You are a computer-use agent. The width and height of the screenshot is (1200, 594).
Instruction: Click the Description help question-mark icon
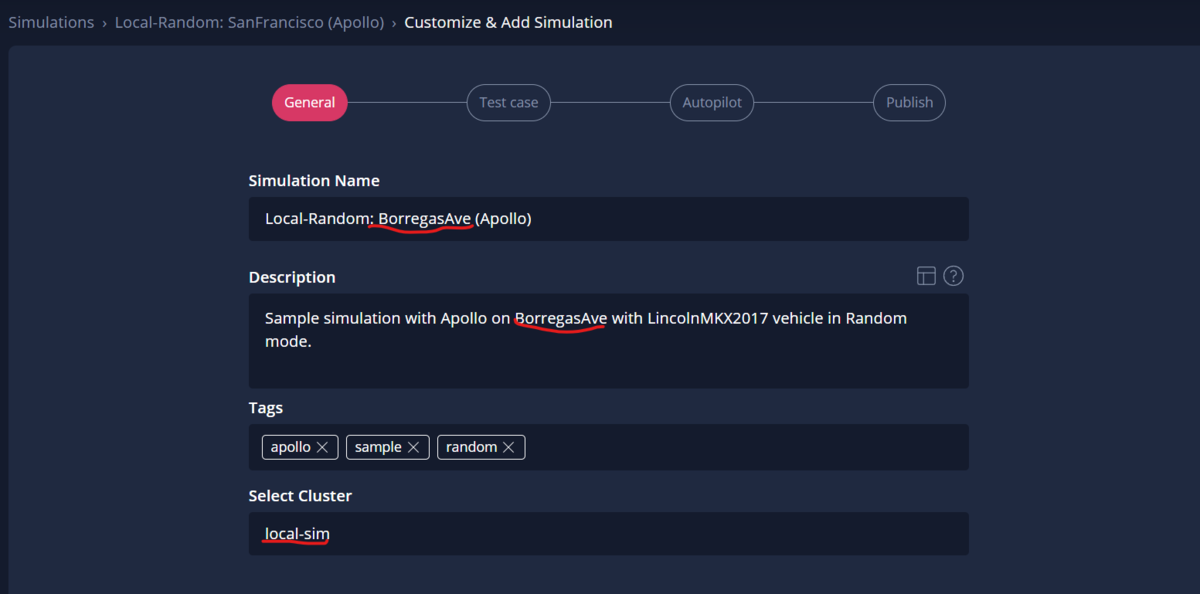tap(953, 276)
